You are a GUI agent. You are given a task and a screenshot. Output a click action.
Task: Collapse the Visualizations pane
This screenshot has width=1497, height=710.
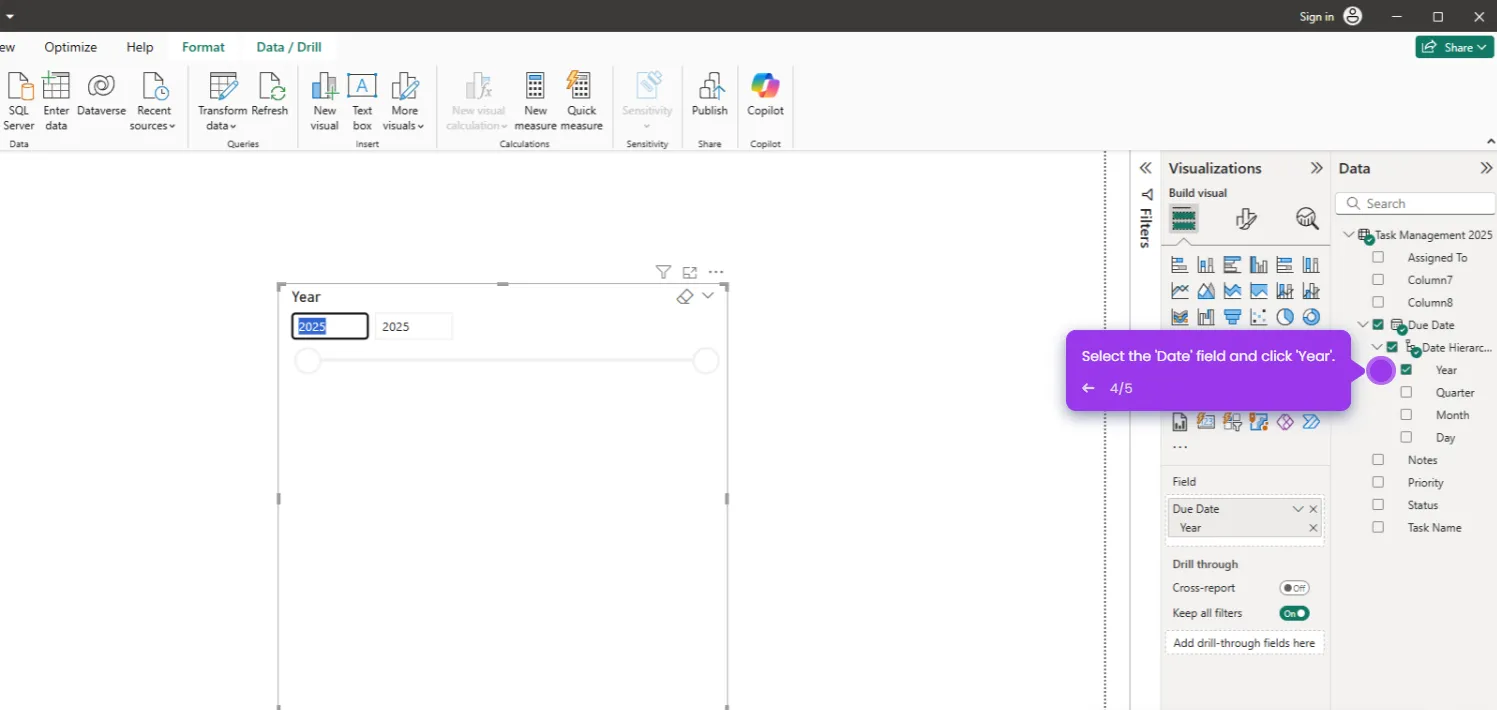pos(1317,168)
